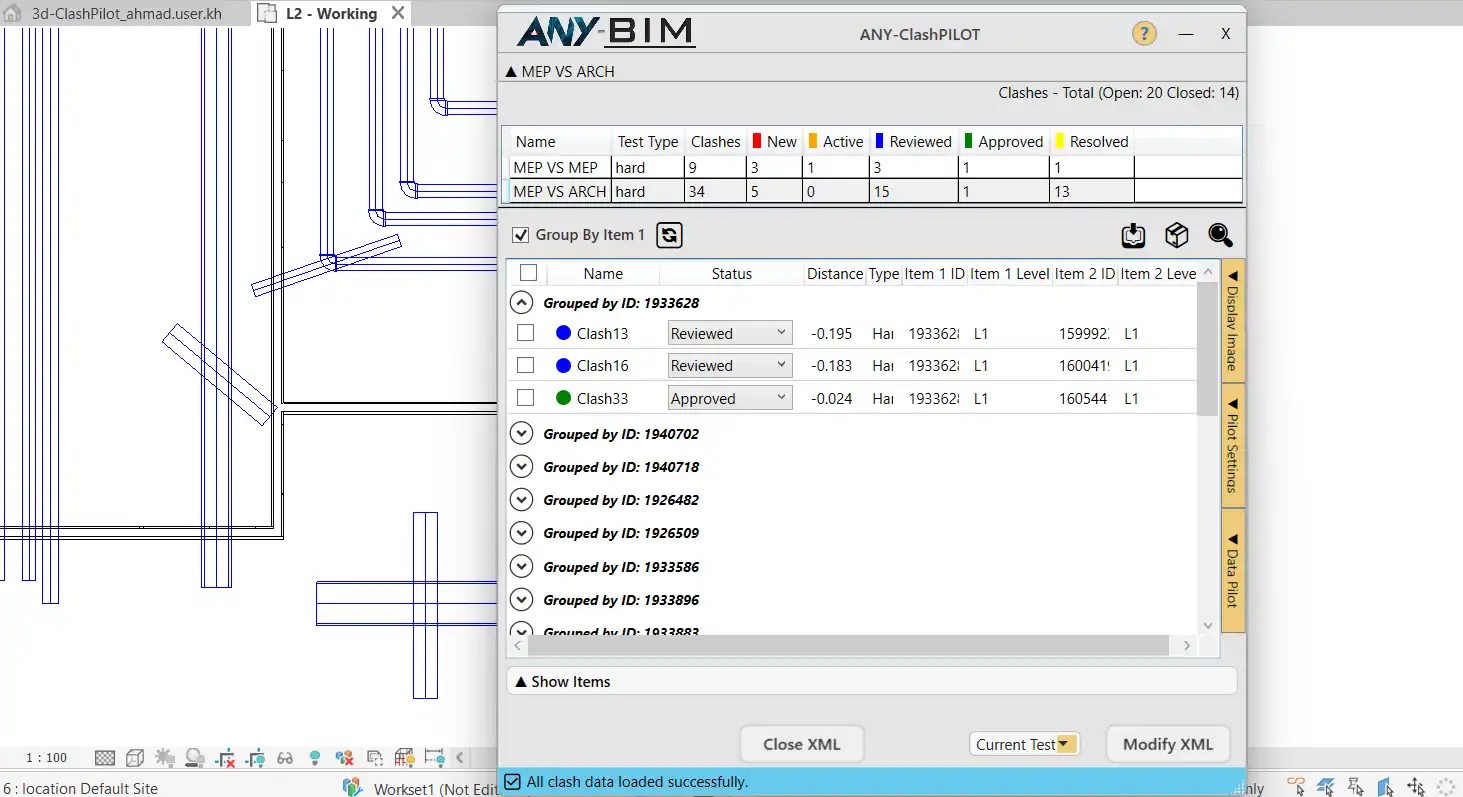Select the L2 - Working view tab
Viewport: 1463px width, 797px height.
331,14
